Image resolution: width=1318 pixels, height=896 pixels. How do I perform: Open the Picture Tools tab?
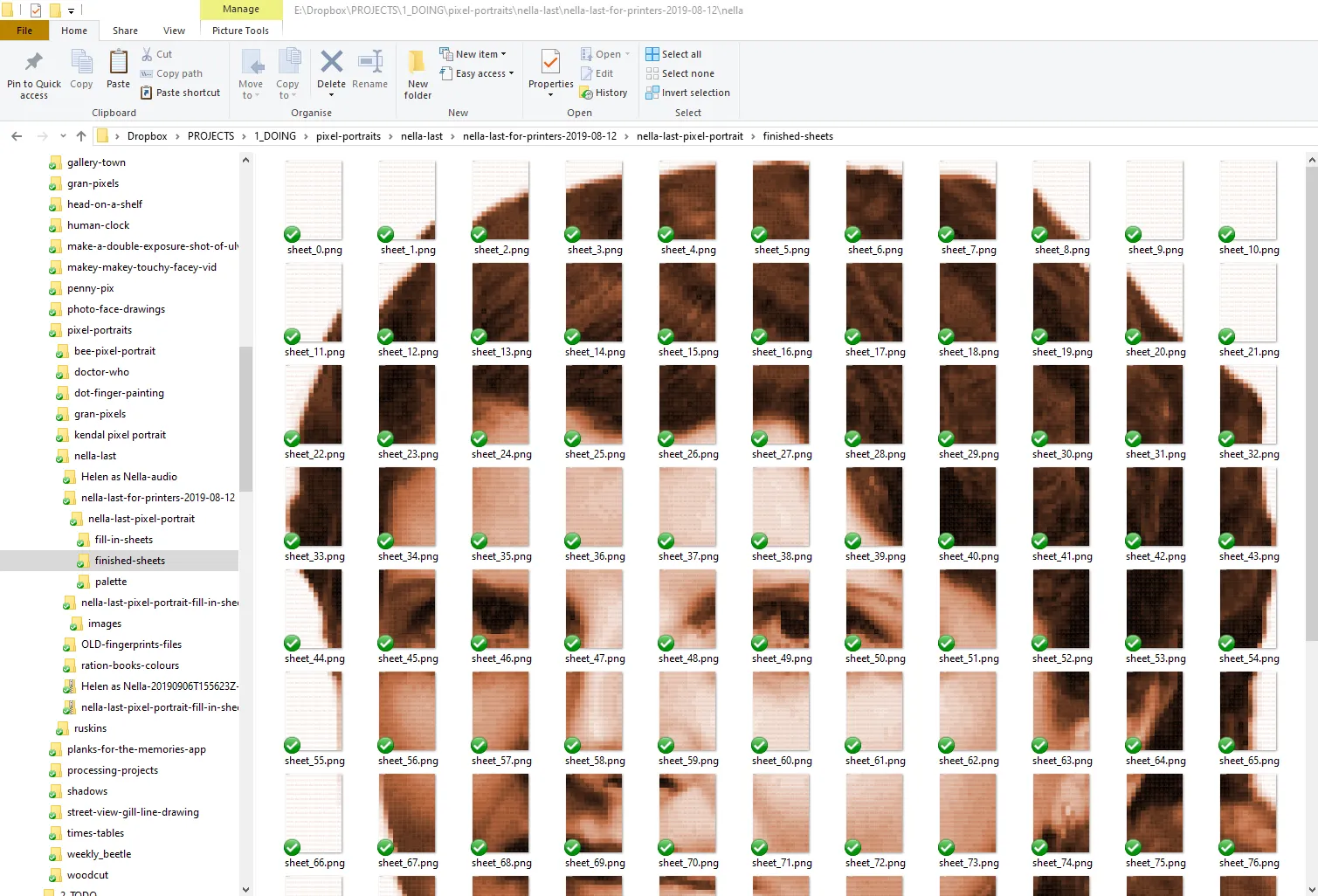tap(240, 30)
